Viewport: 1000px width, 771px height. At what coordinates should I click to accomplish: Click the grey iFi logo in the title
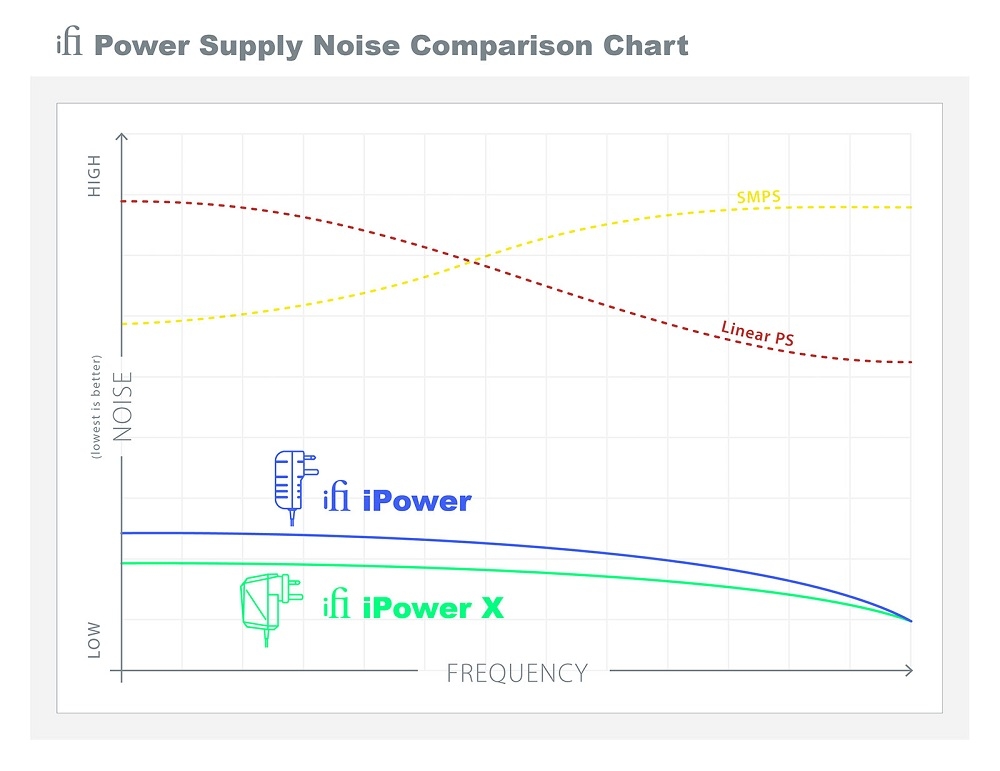coord(69,45)
